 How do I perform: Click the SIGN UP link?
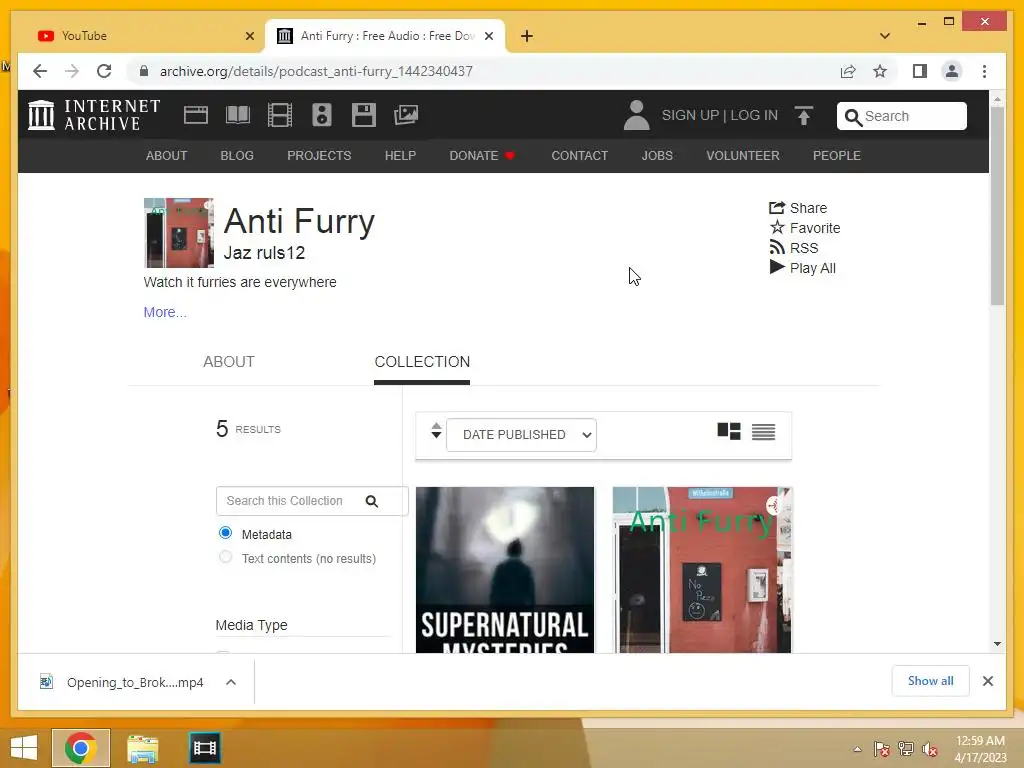coord(690,116)
